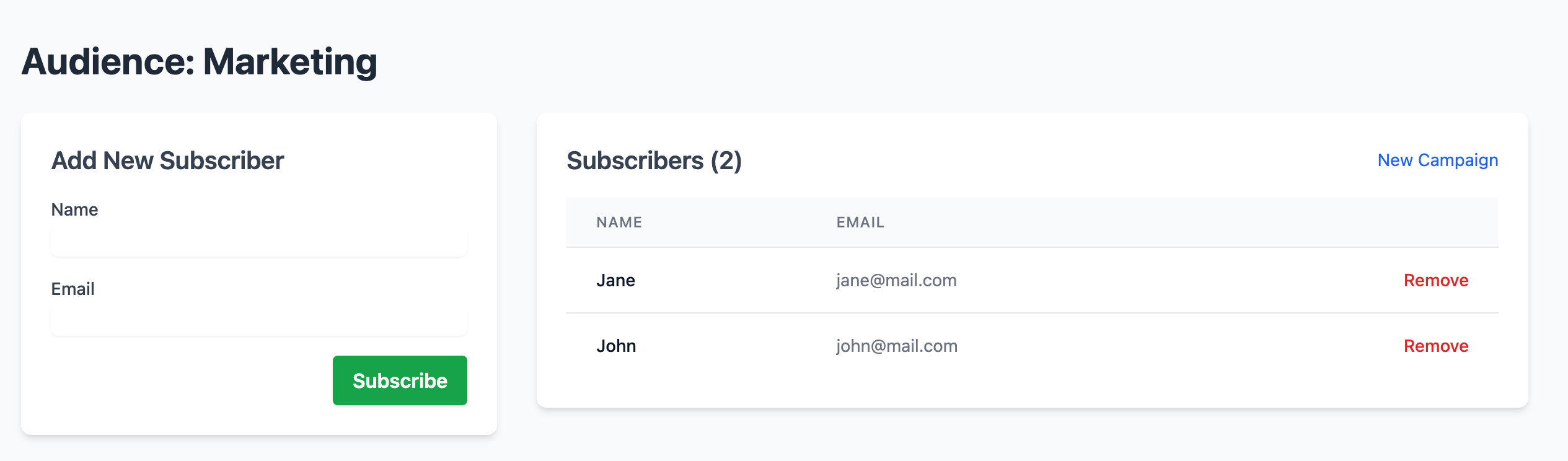Focus the Email input field
The image size is (1568, 461).
coord(259,322)
